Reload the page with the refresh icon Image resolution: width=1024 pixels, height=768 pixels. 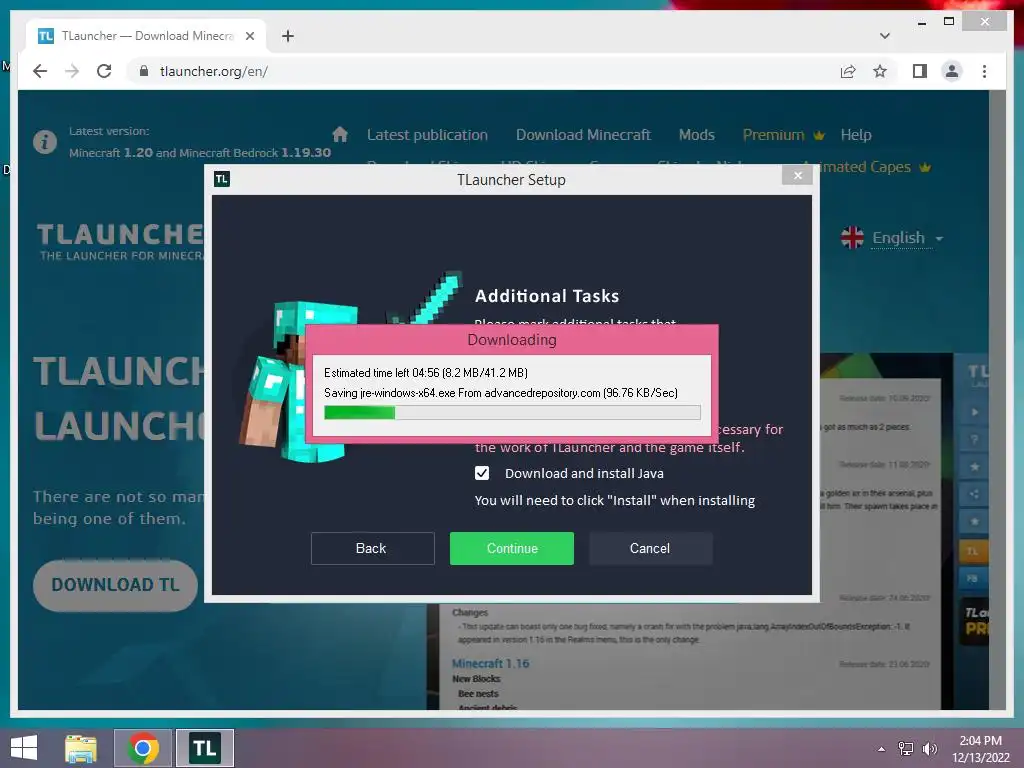104,71
